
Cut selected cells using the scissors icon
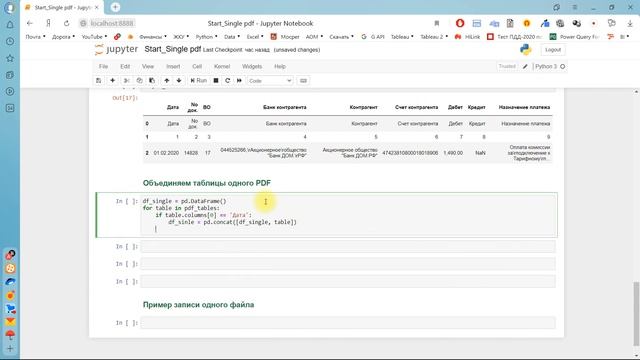tap(127, 80)
